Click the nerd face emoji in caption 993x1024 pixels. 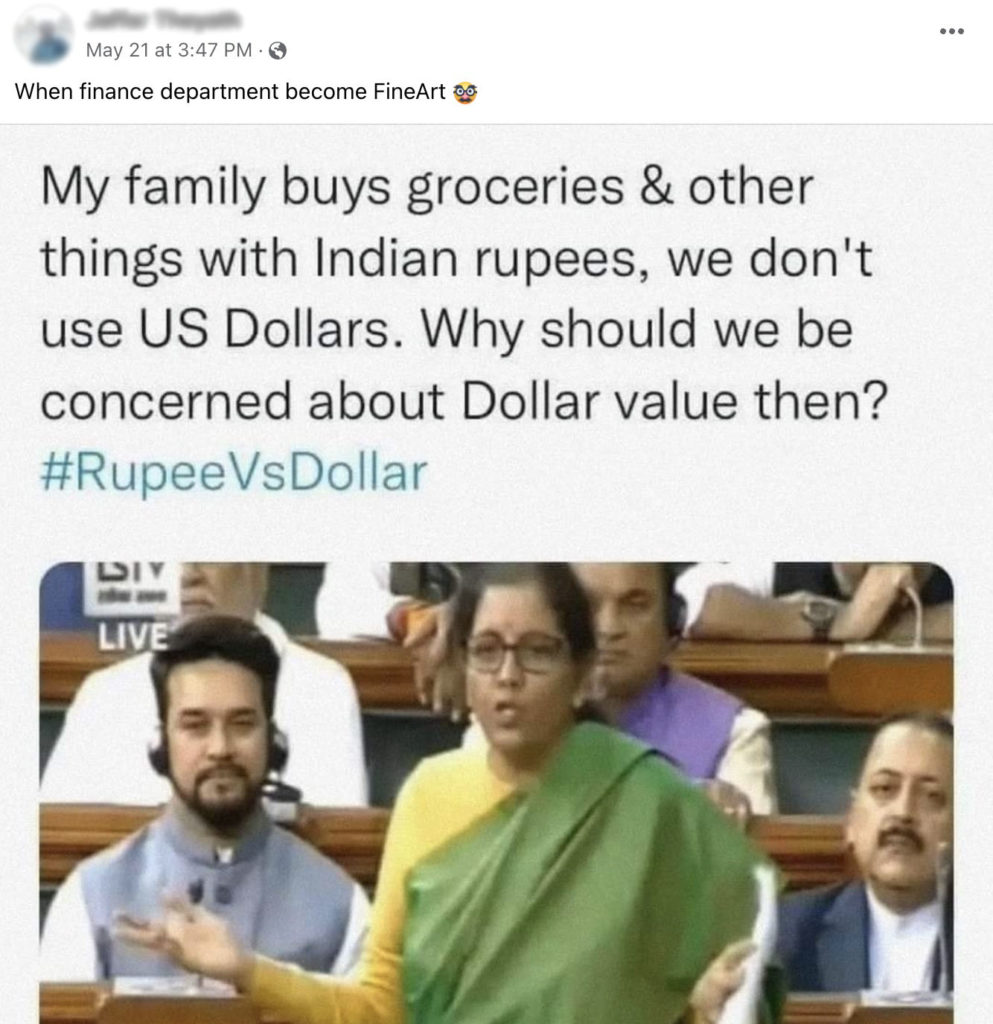[x=465, y=93]
